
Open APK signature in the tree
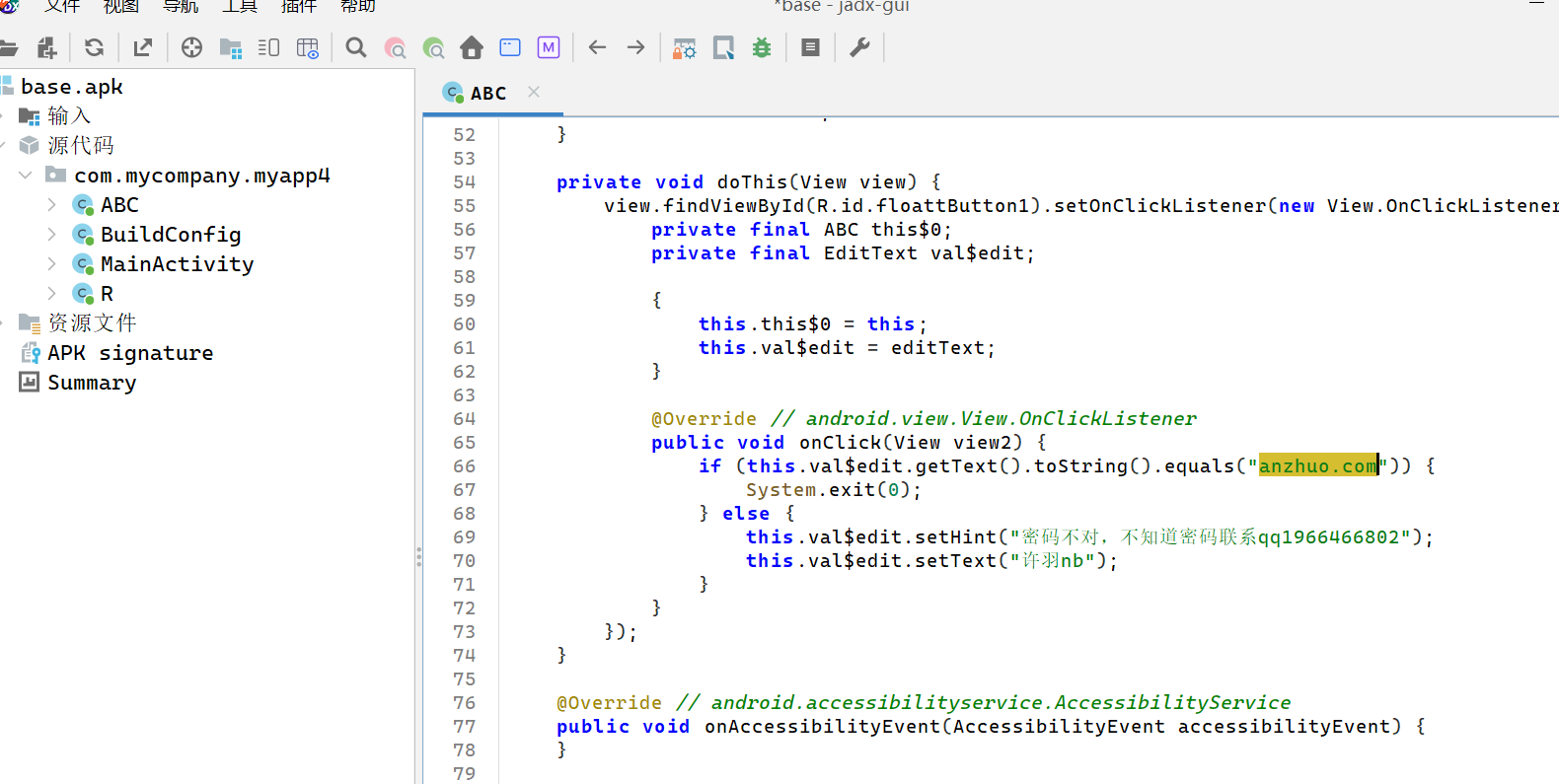pos(130,353)
